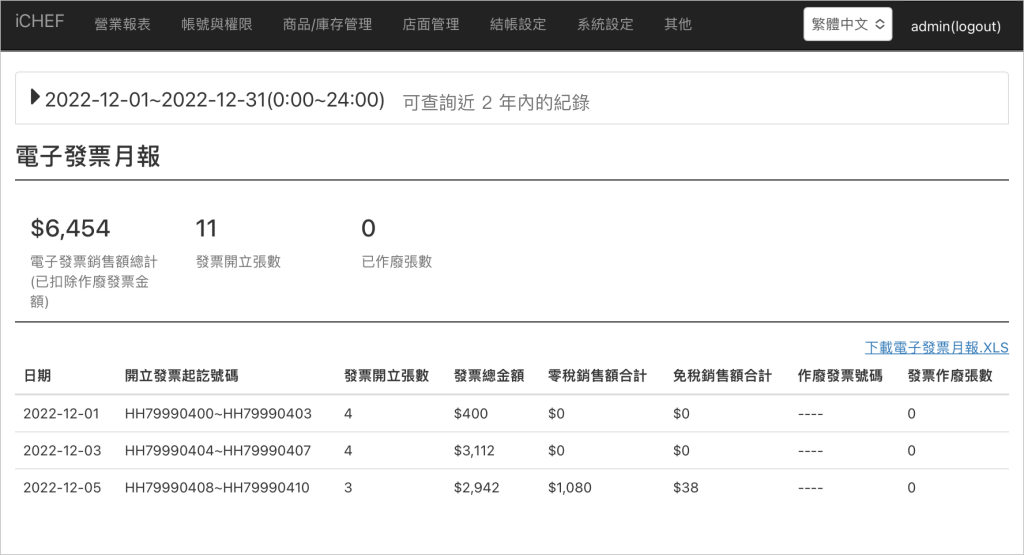
Task: Click the iCHEF logo
Action: tap(40, 22)
